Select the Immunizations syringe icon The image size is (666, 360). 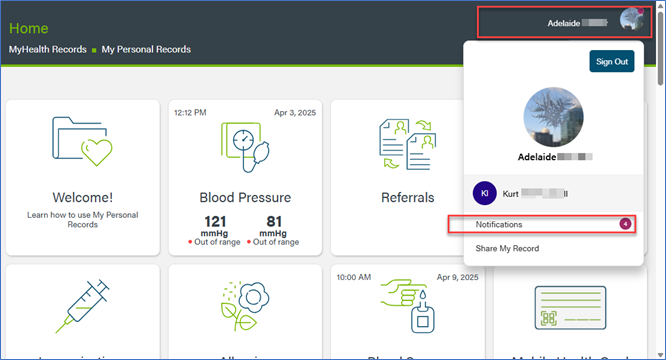[82, 306]
